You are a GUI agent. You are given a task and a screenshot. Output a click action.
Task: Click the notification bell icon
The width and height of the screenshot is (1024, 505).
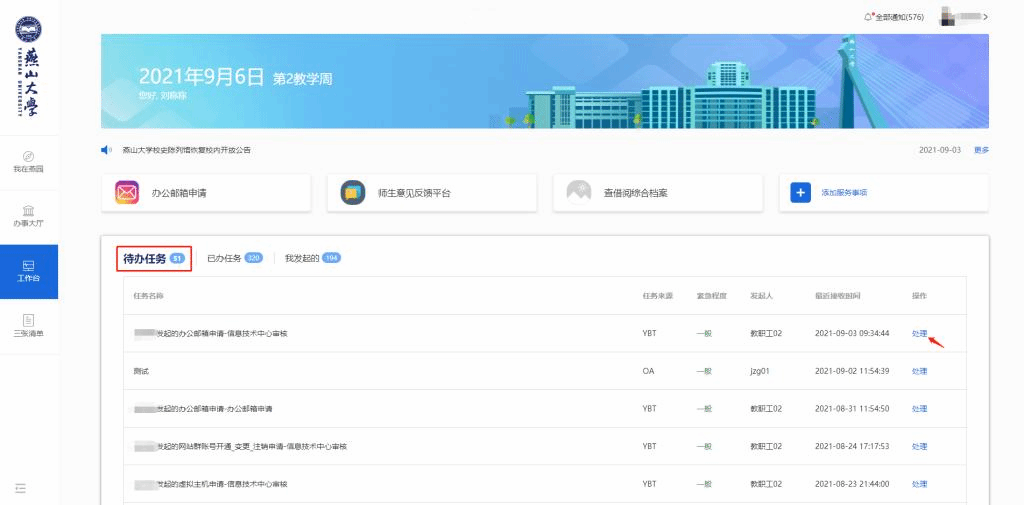pyautogui.click(x=868, y=17)
